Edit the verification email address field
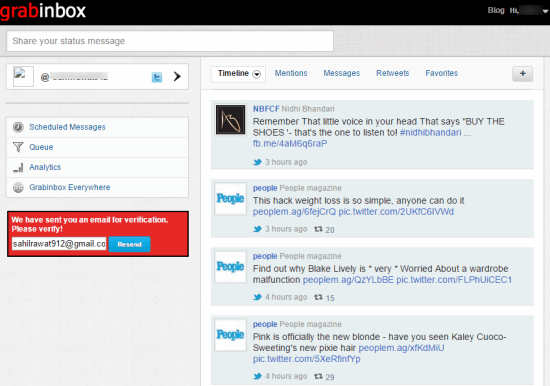Viewport: 550px width, 386px height. pos(59,244)
